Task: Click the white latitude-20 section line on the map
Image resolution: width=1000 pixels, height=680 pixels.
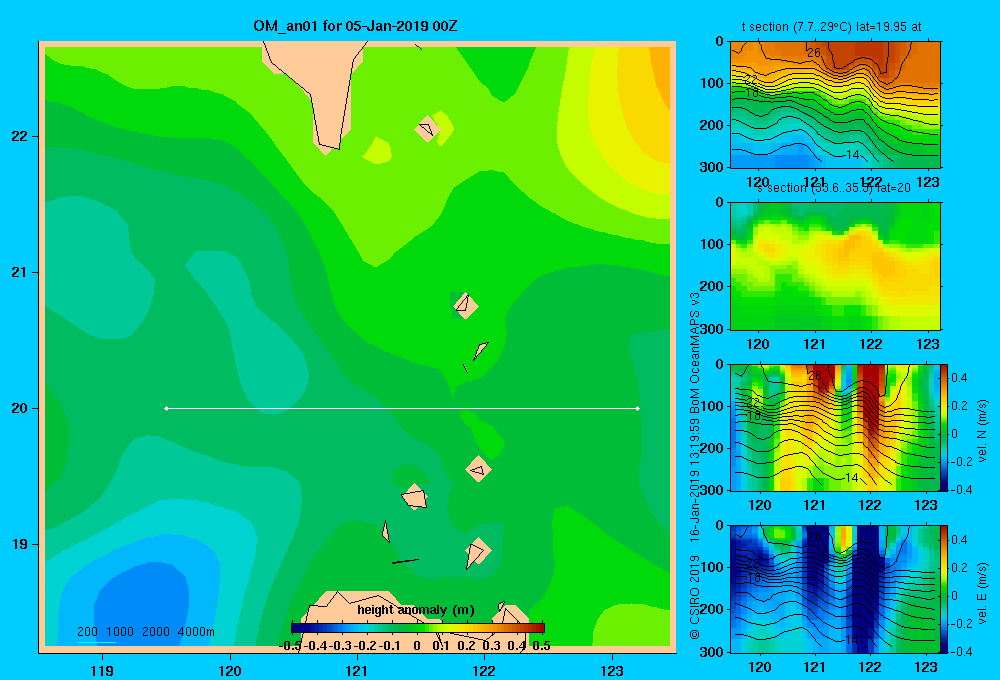Action: [x=402, y=408]
